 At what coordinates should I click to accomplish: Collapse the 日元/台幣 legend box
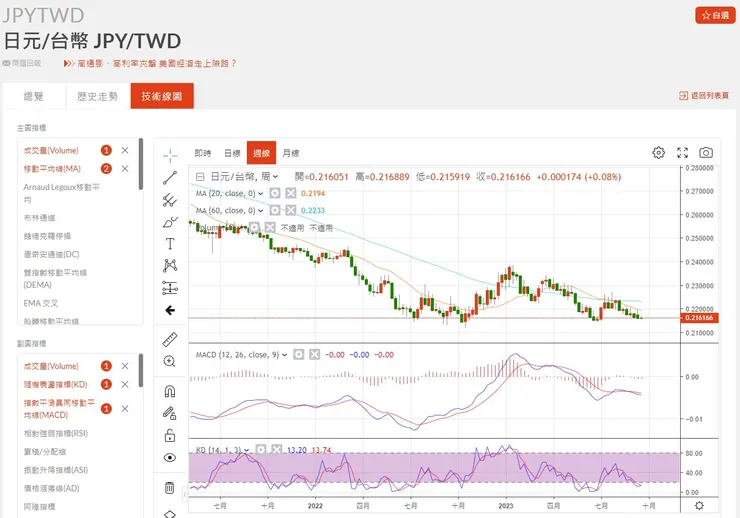200,177
